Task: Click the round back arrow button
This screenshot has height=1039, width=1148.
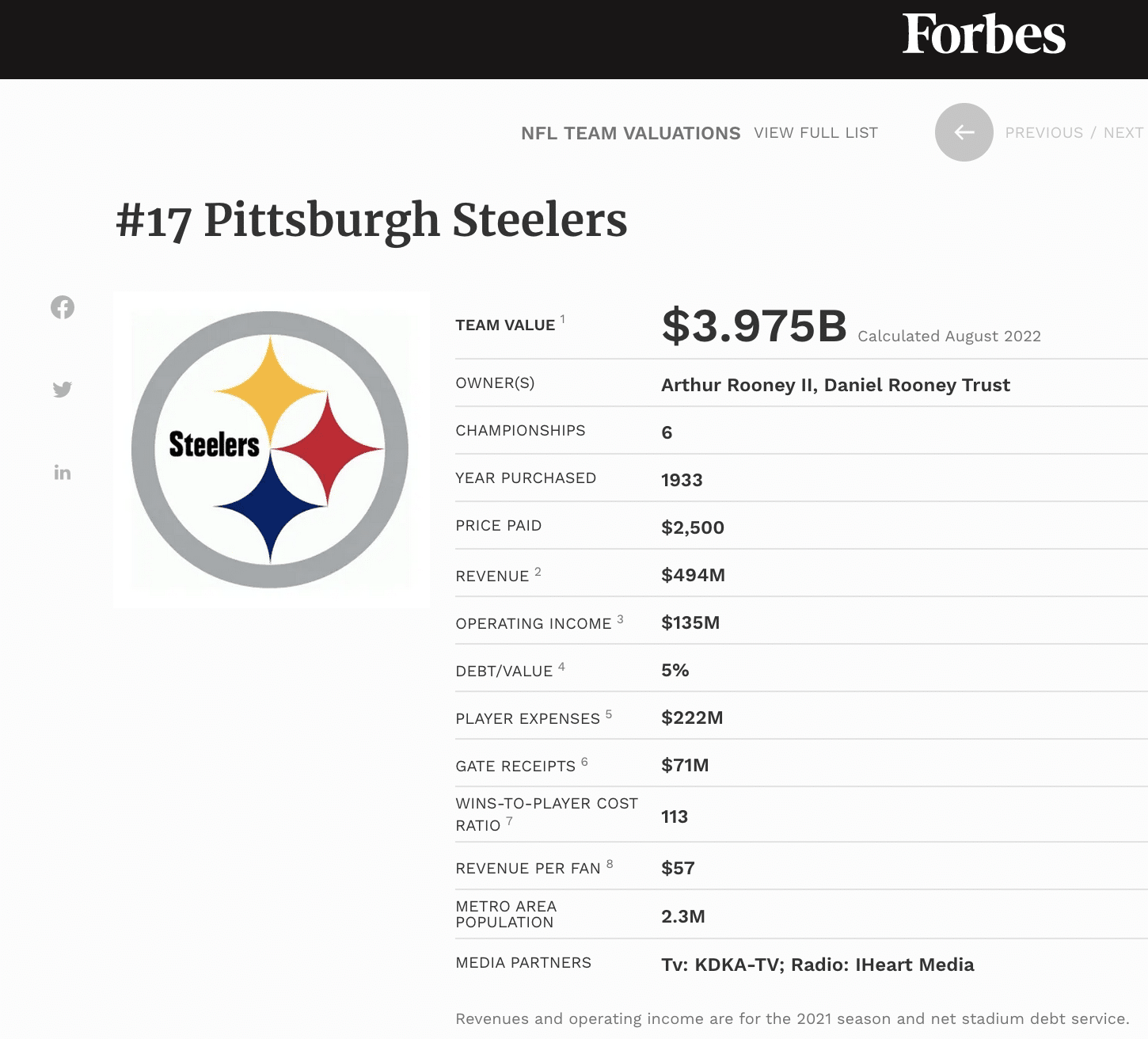Action: pos(964,132)
